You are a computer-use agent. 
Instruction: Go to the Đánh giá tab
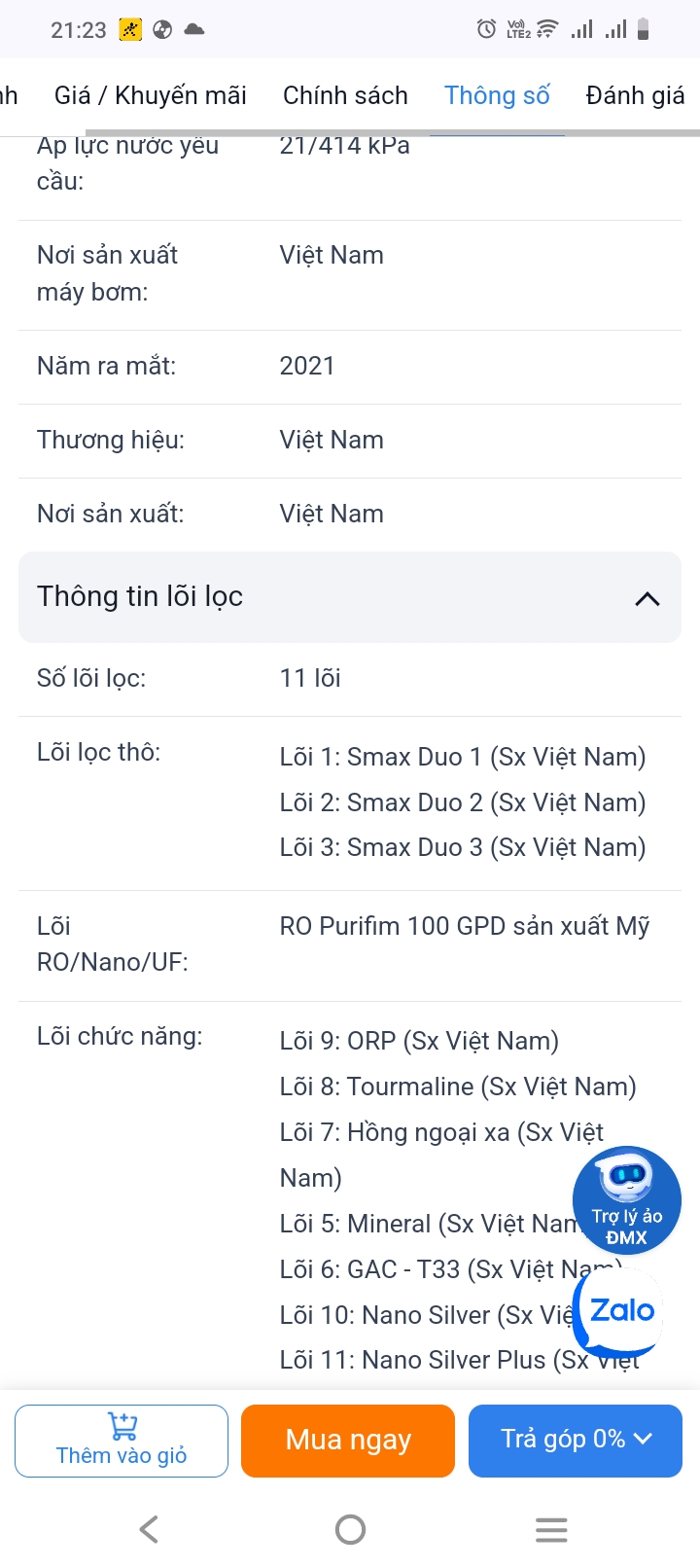pos(635,95)
